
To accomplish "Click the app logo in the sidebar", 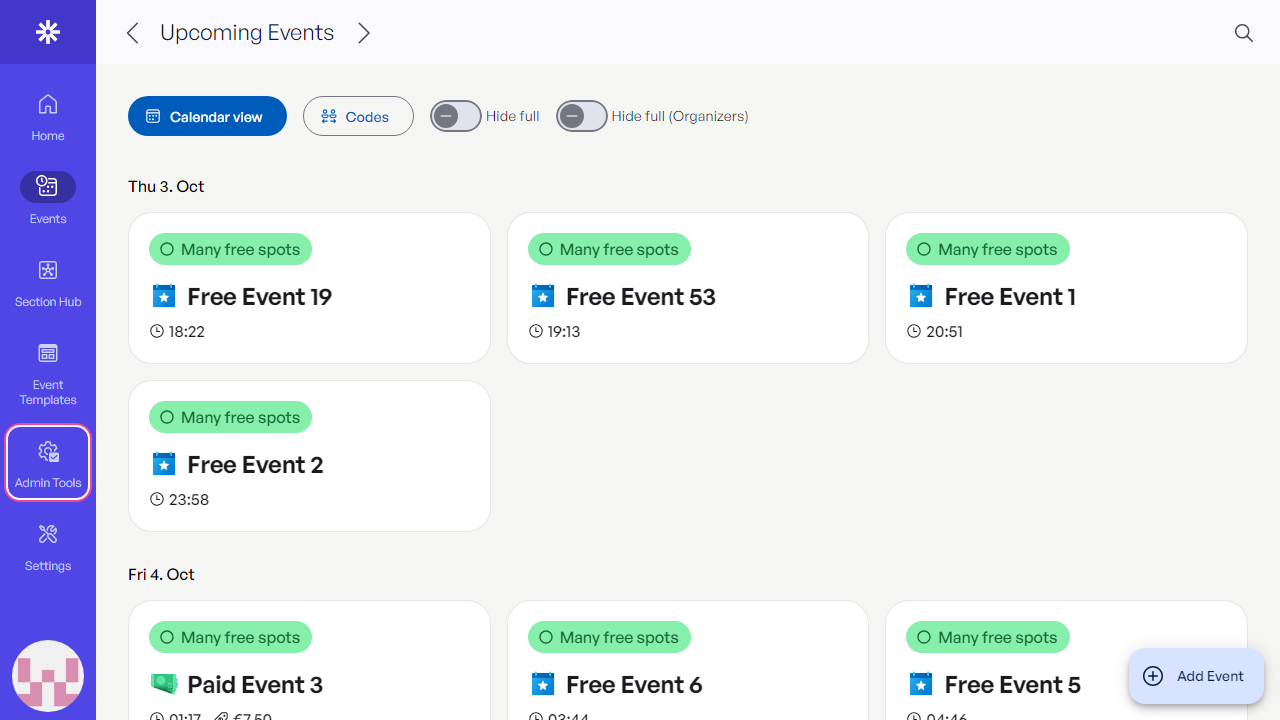I will coord(47,32).
